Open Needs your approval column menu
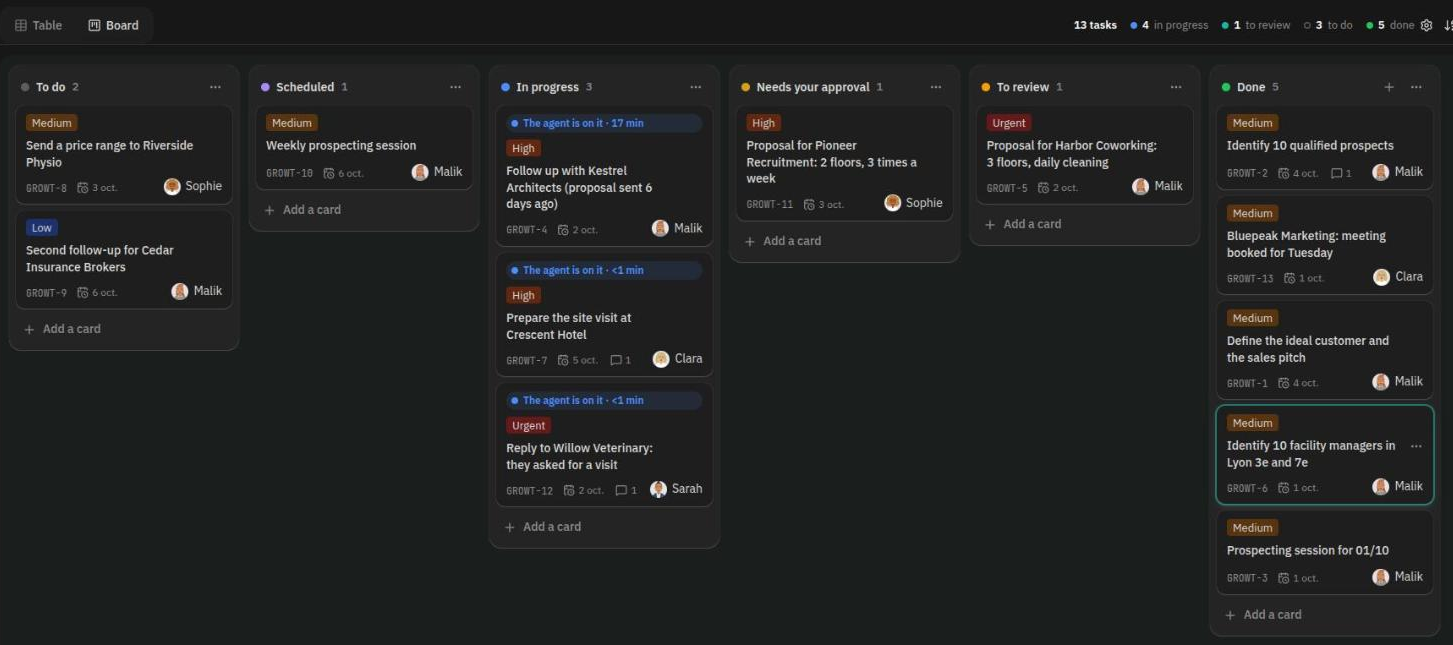 coord(935,87)
